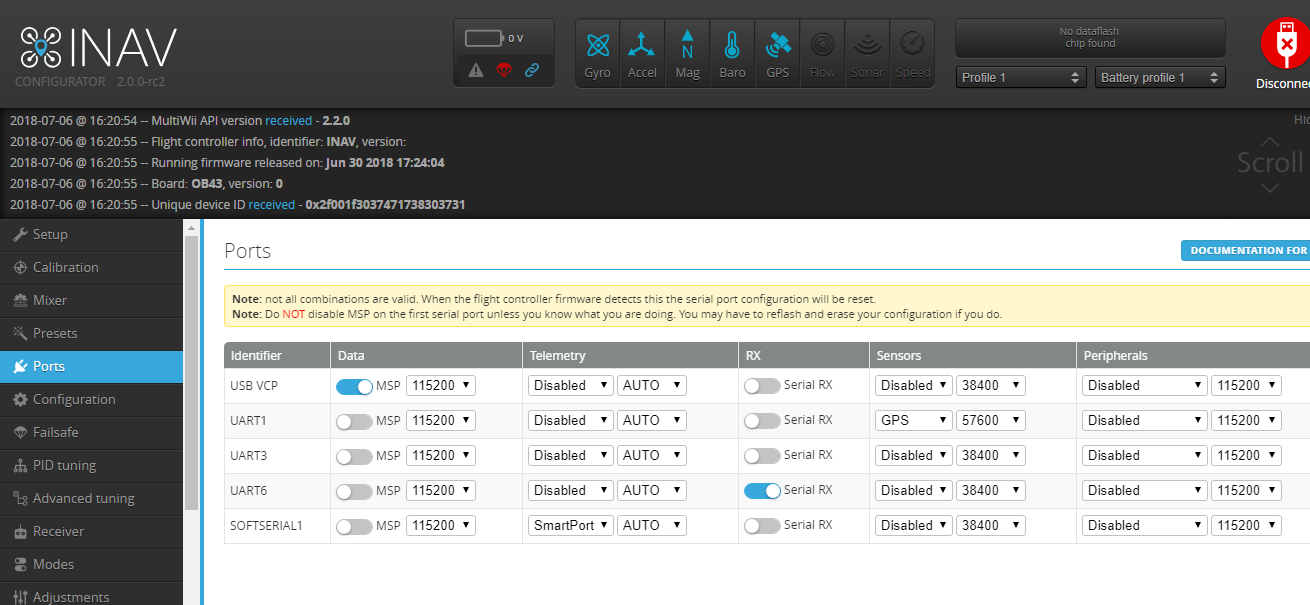Screen dimensions: 1310x605
Task: Click the Scroll log control
Action: point(1269,163)
